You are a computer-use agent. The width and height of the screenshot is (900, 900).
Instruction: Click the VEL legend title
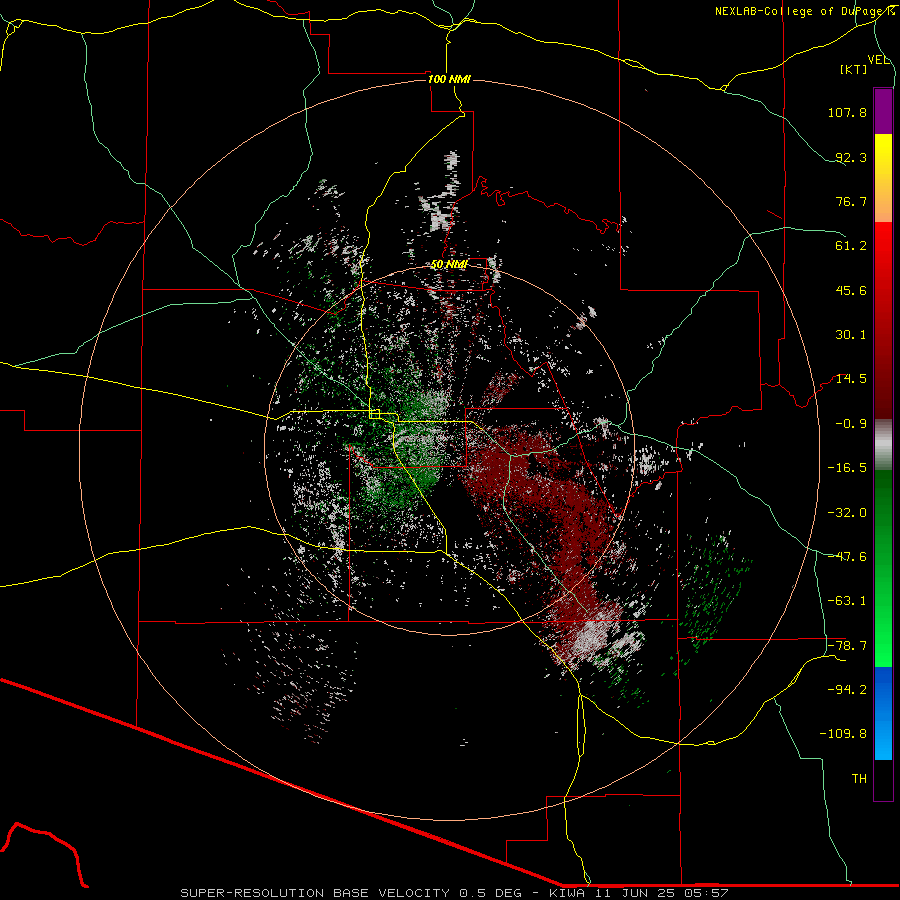click(x=878, y=60)
